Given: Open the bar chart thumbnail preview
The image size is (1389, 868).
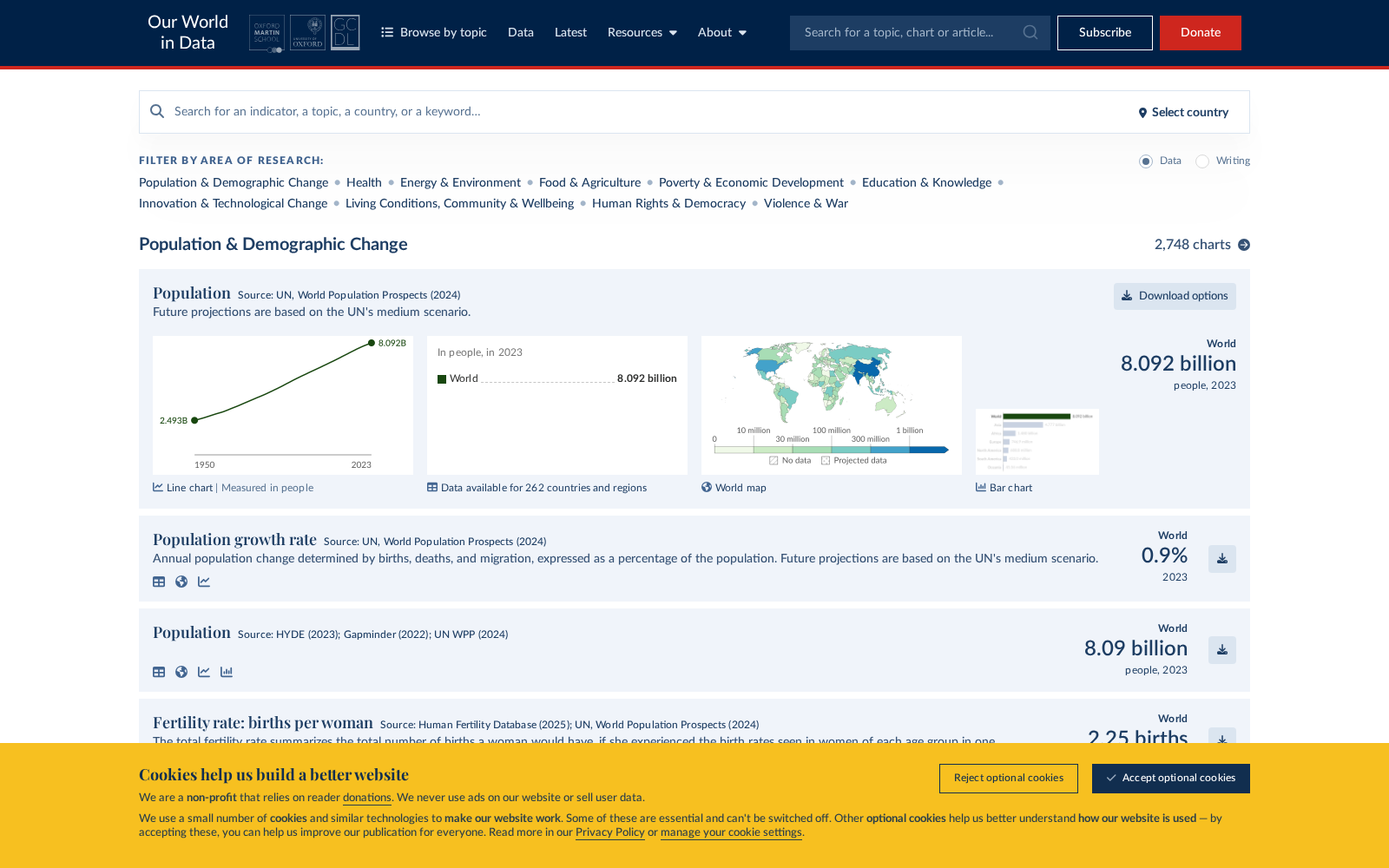Looking at the screenshot, I should coord(1037,442).
